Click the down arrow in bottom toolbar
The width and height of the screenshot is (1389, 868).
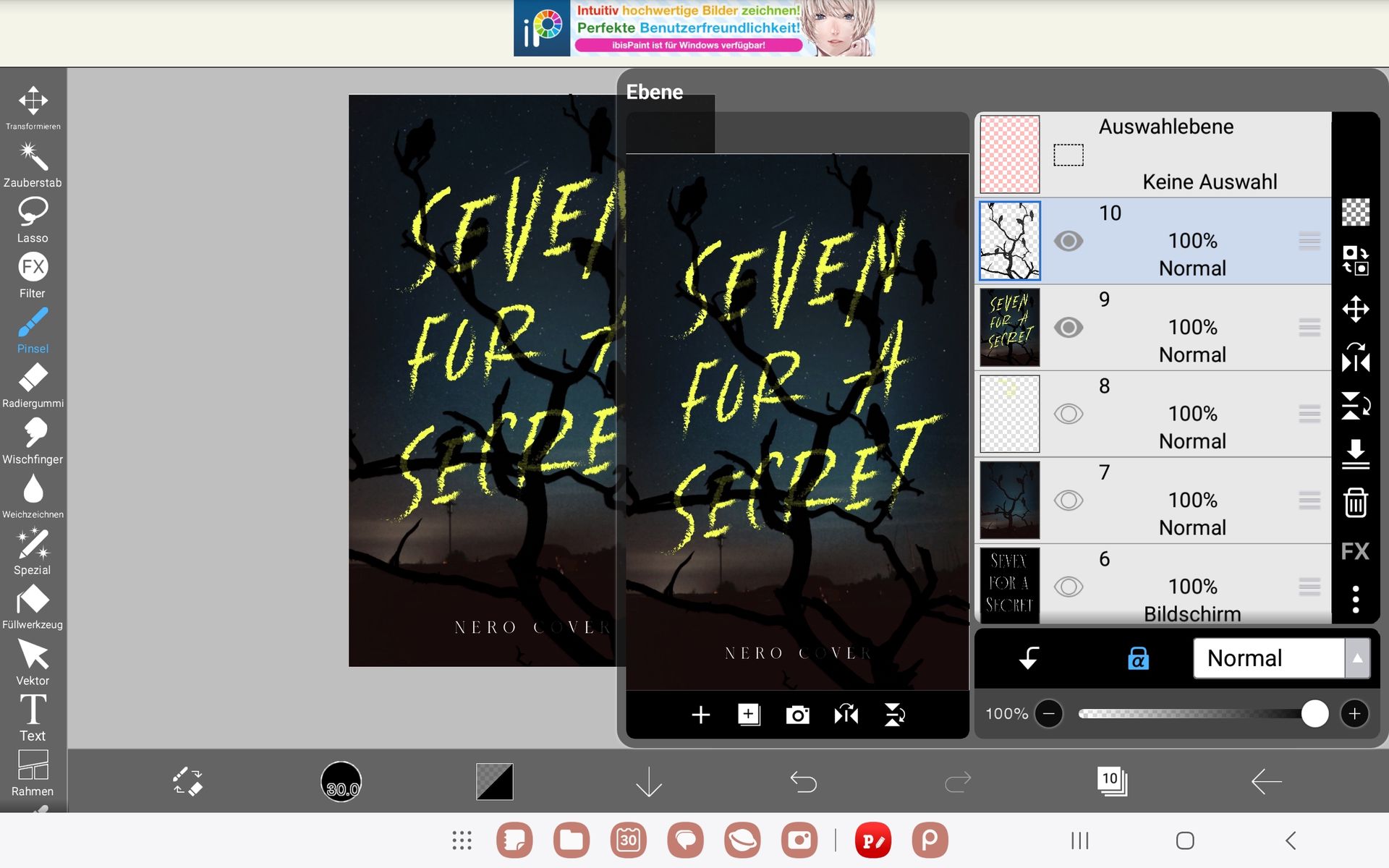click(x=649, y=782)
